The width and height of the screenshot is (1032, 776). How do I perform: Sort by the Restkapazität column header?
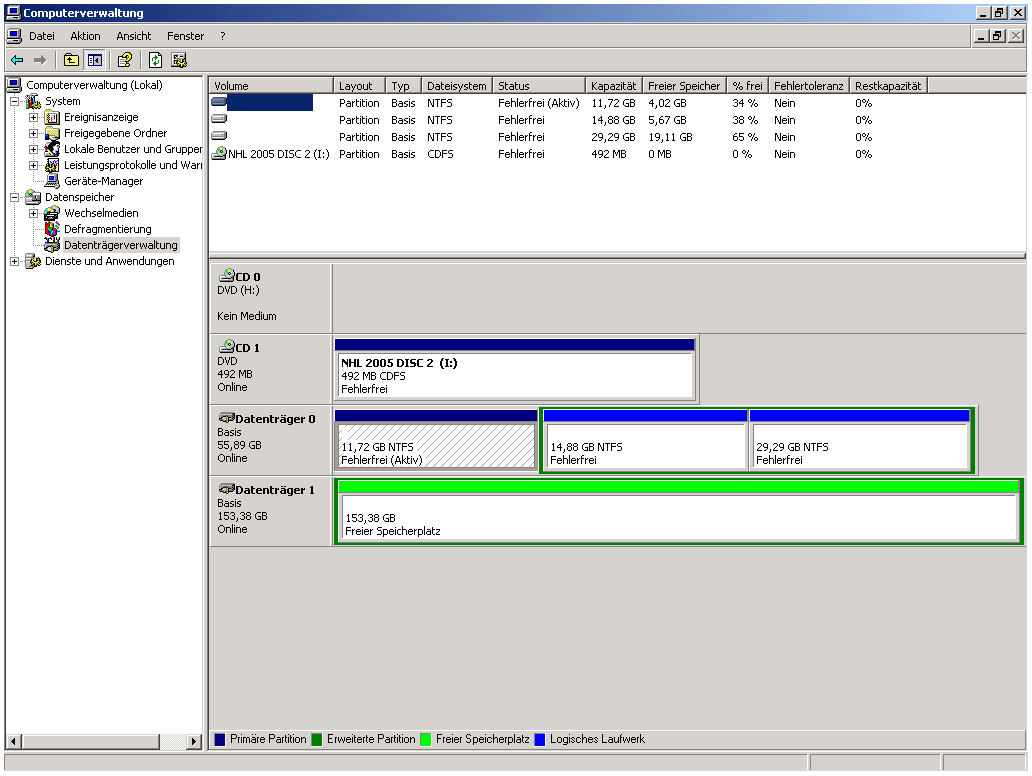coord(889,86)
